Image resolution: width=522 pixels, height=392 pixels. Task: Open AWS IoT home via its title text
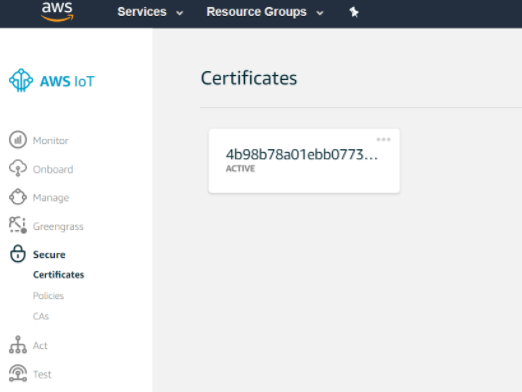click(67, 81)
